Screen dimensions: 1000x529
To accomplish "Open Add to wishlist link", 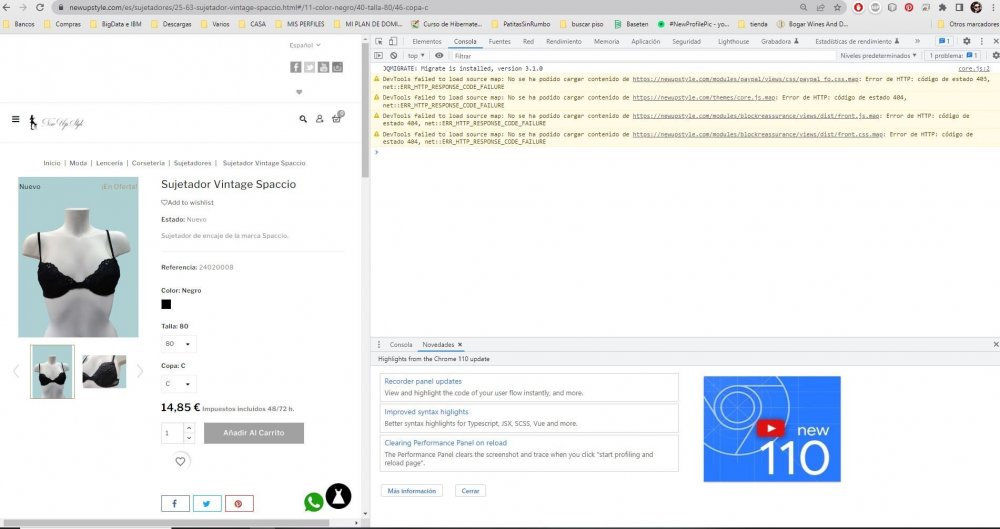I will (188, 202).
